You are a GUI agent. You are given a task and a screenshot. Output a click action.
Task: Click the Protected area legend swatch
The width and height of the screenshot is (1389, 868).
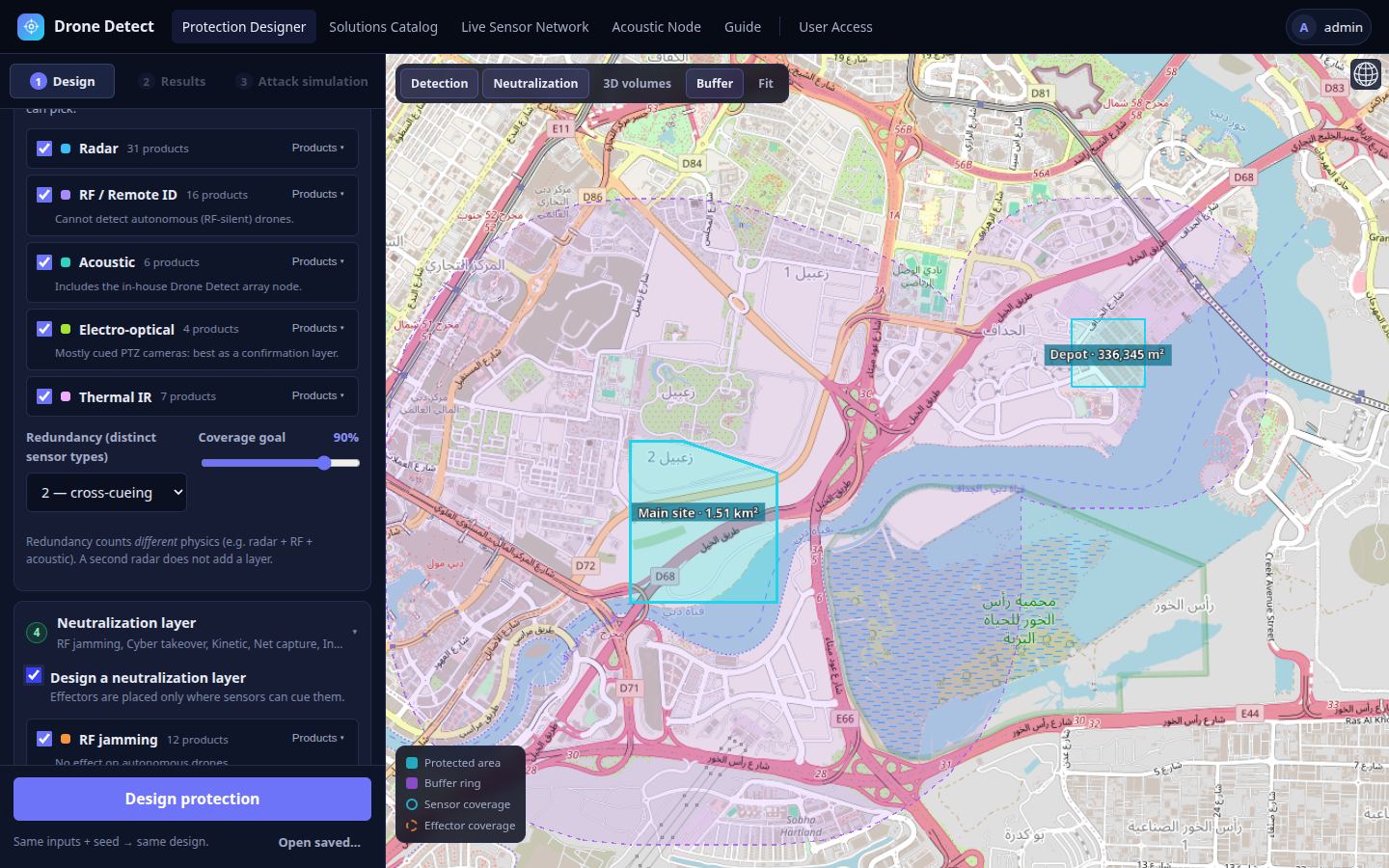point(412,763)
